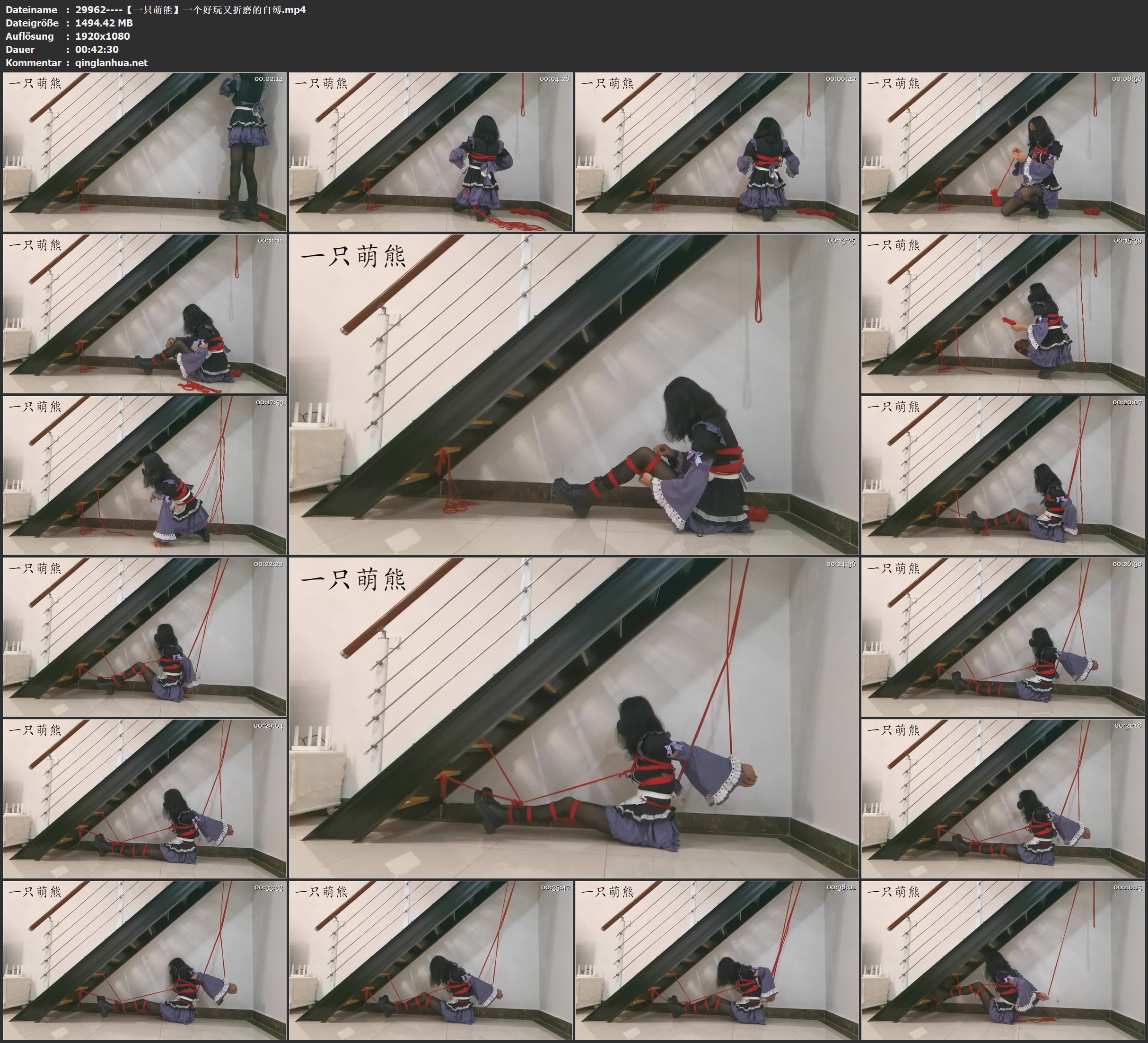Image resolution: width=1148 pixels, height=1043 pixels.
Task: Open the large frame at 00:13:25
Action: (x=573, y=394)
